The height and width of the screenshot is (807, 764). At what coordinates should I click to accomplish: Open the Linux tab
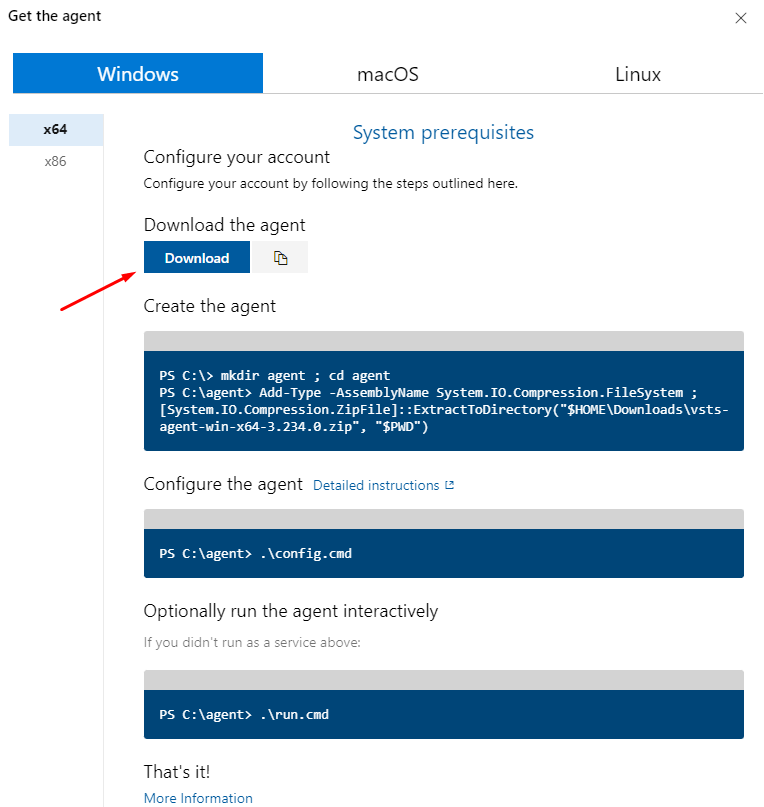(637, 74)
